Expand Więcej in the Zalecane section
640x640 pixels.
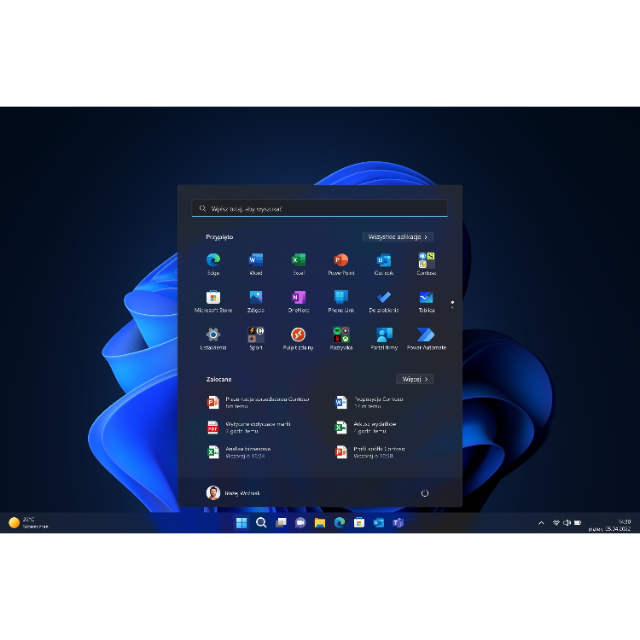point(414,379)
